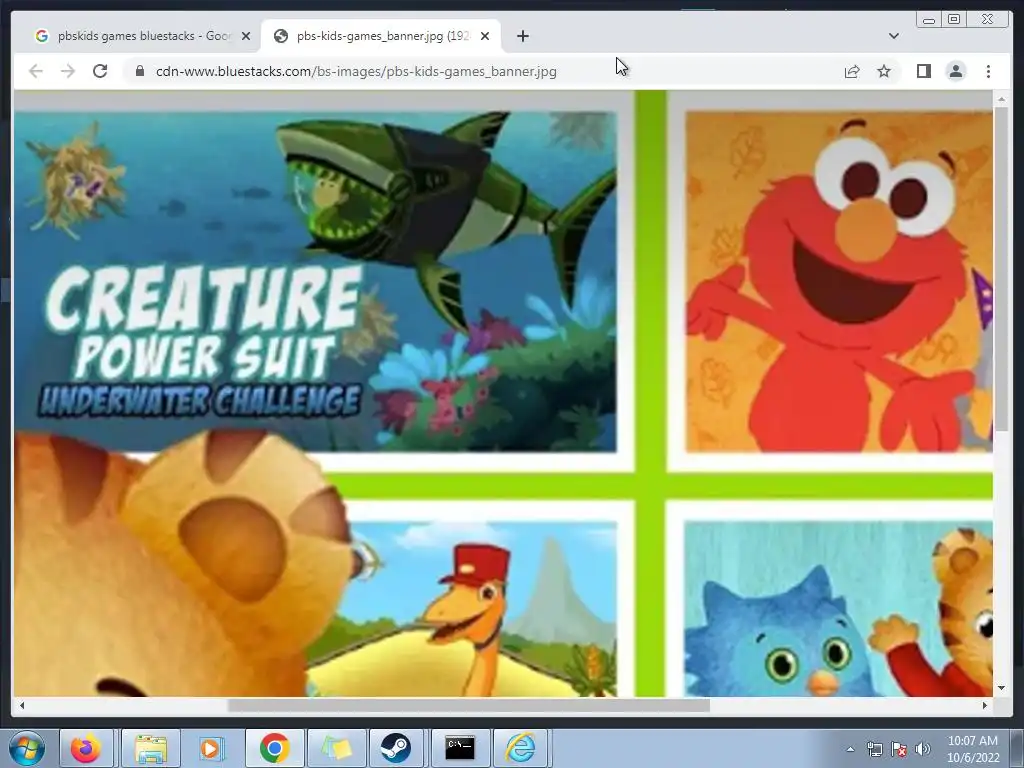Restore down the Chrome window
This screenshot has height=768, width=1024.
(x=954, y=20)
